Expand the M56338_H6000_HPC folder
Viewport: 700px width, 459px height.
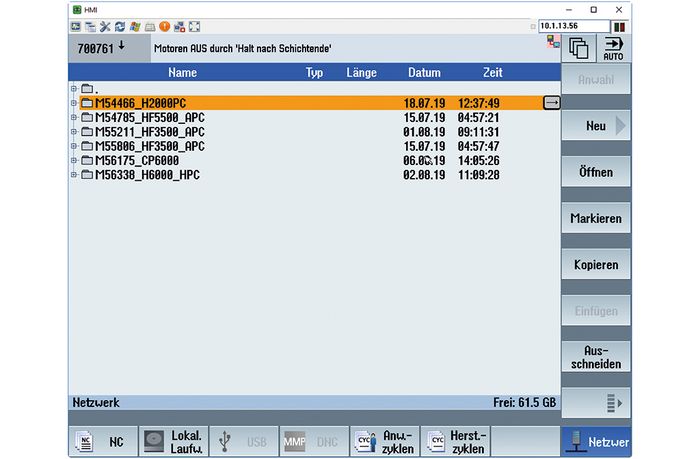pos(74,175)
